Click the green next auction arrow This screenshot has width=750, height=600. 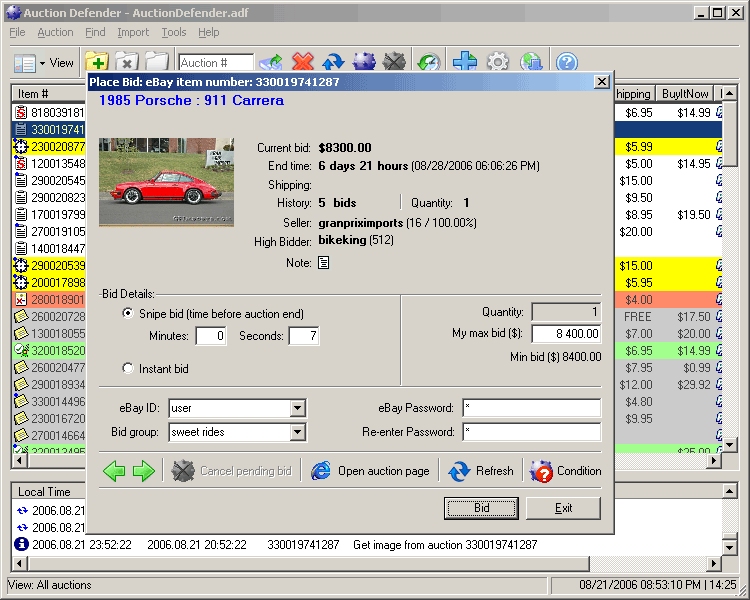point(144,471)
